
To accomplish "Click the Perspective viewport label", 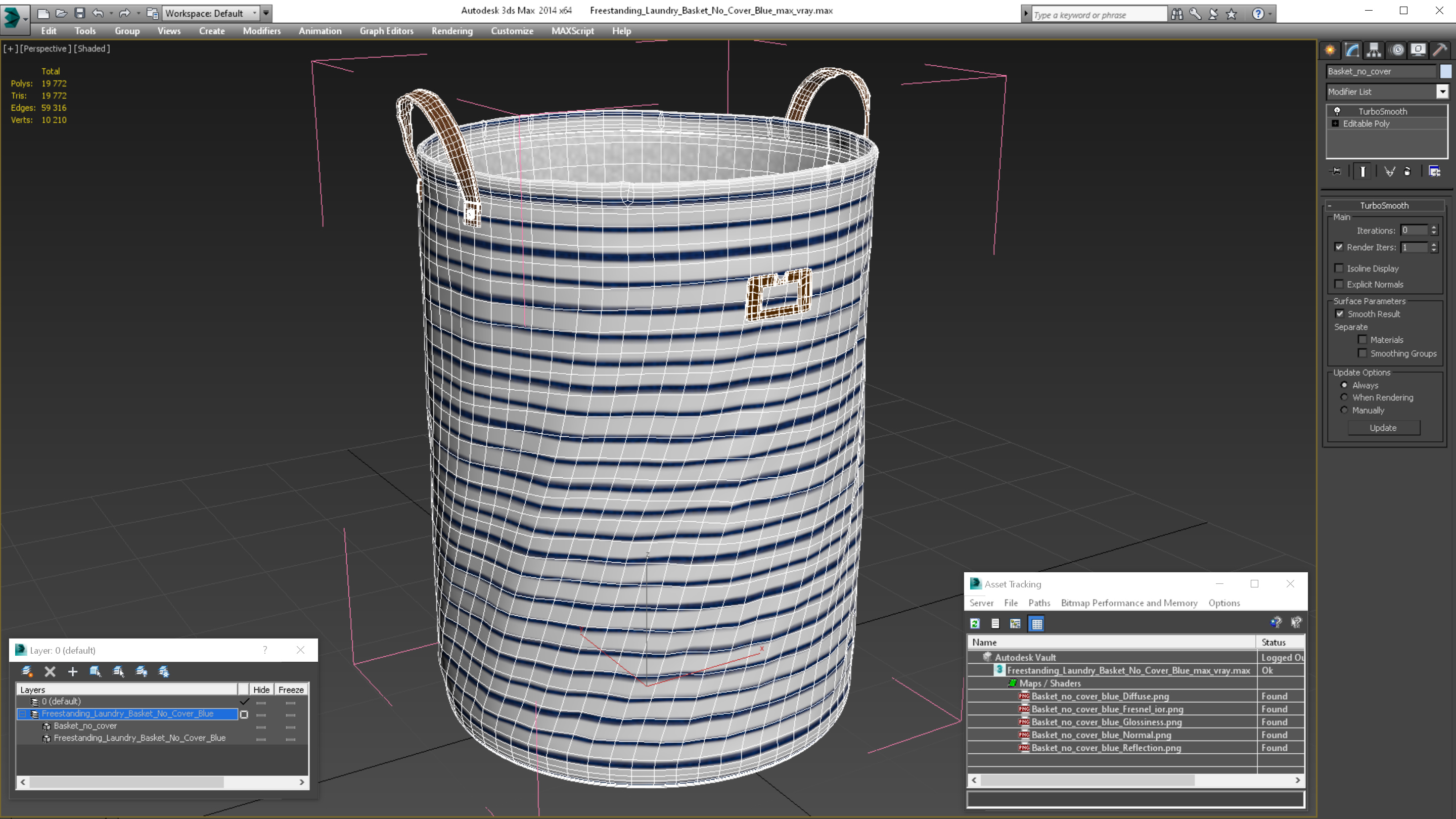I will pyautogui.click(x=45, y=49).
